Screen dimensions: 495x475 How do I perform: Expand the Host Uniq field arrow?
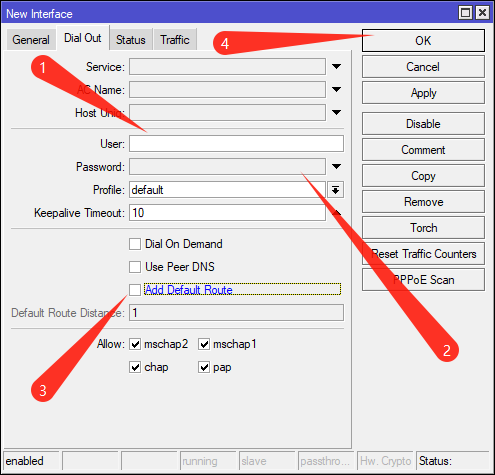(336, 112)
